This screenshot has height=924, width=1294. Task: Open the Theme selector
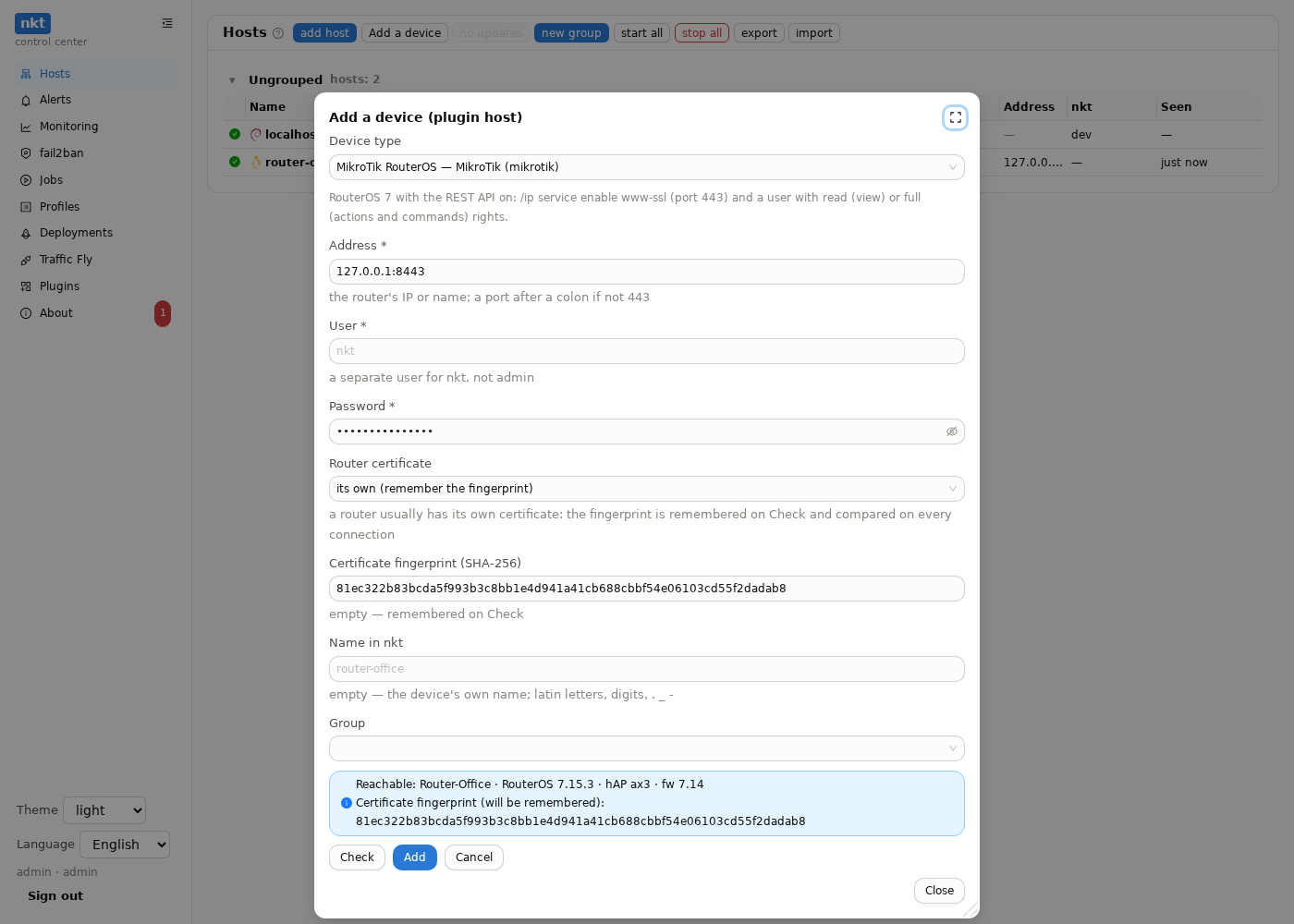click(104, 810)
